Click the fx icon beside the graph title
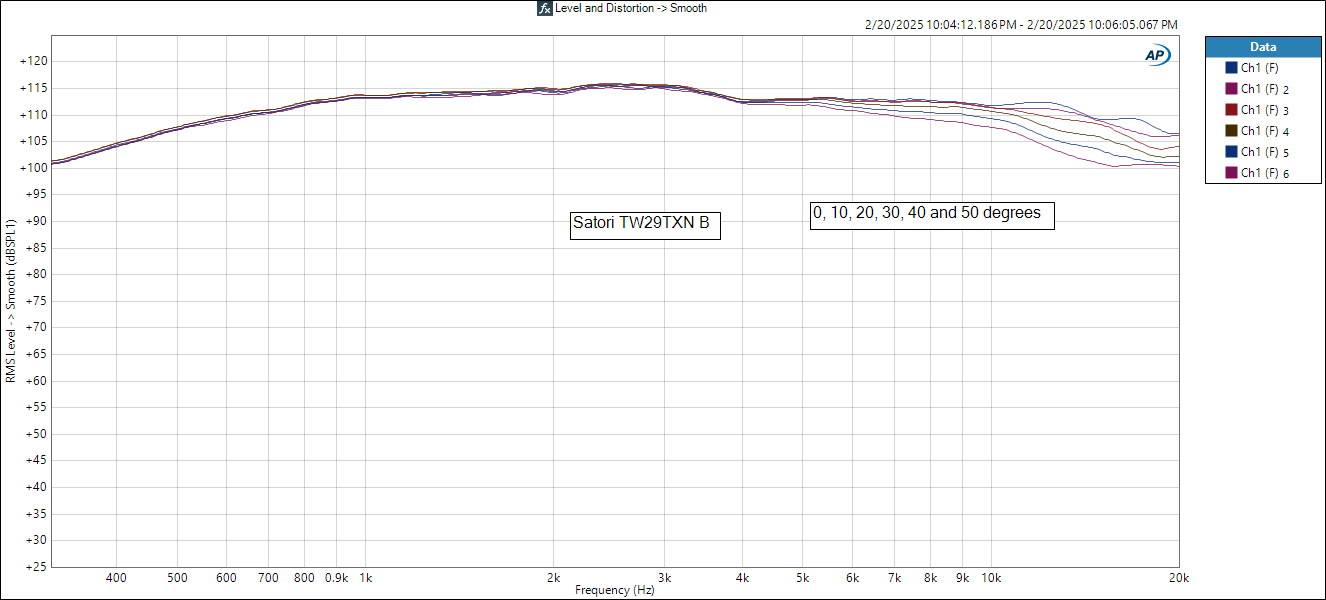This screenshot has width=1326, height=600. [545, 8]
